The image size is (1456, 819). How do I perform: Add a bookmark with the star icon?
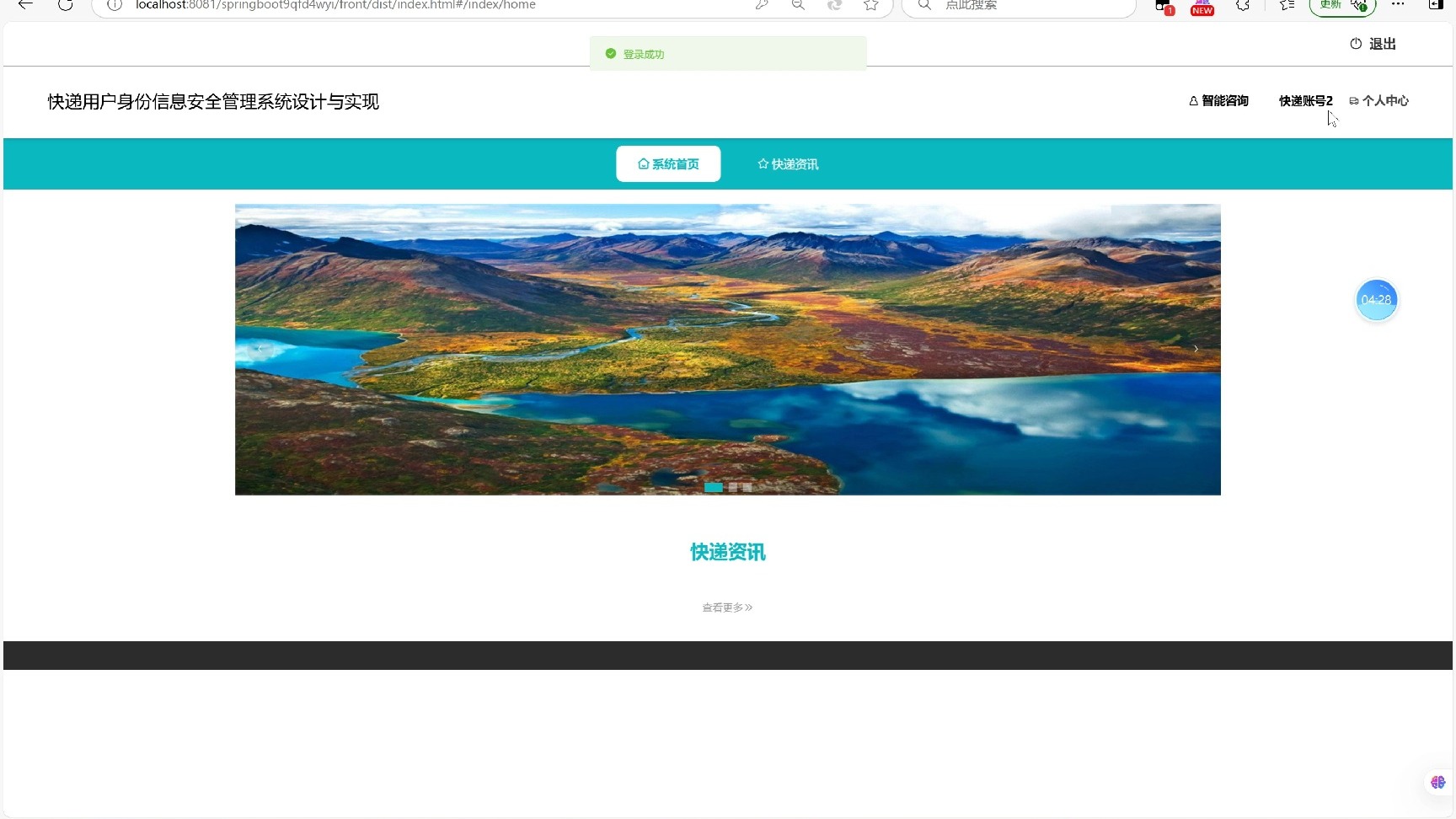point(871,6)
